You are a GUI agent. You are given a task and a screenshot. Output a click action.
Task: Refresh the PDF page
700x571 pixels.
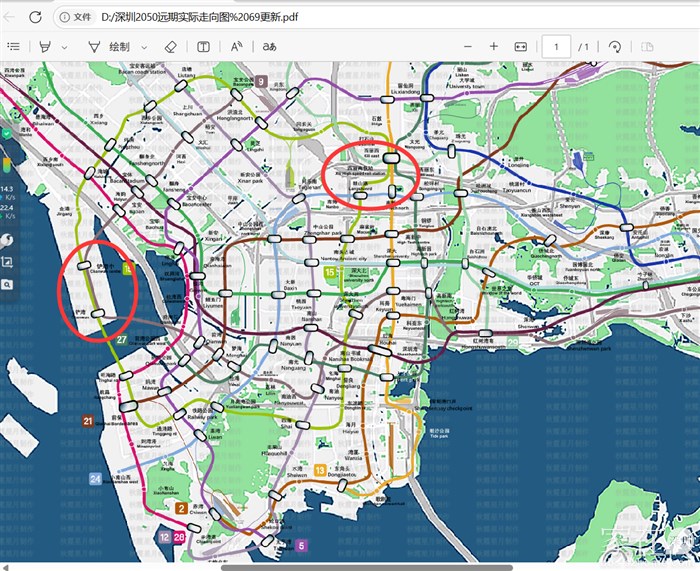pos(34,17)
